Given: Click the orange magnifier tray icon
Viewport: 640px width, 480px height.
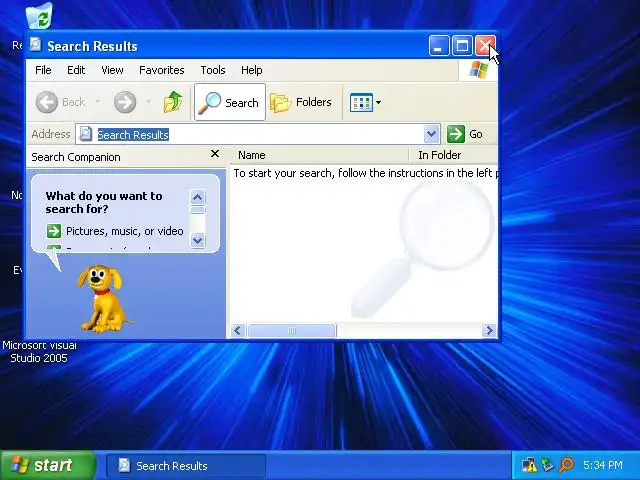Looking at the screenshot, I should (x=567, y=465).
